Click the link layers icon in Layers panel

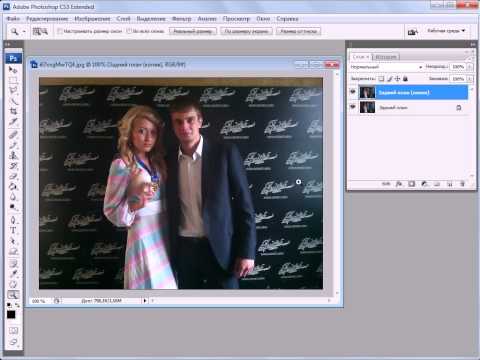386,184
